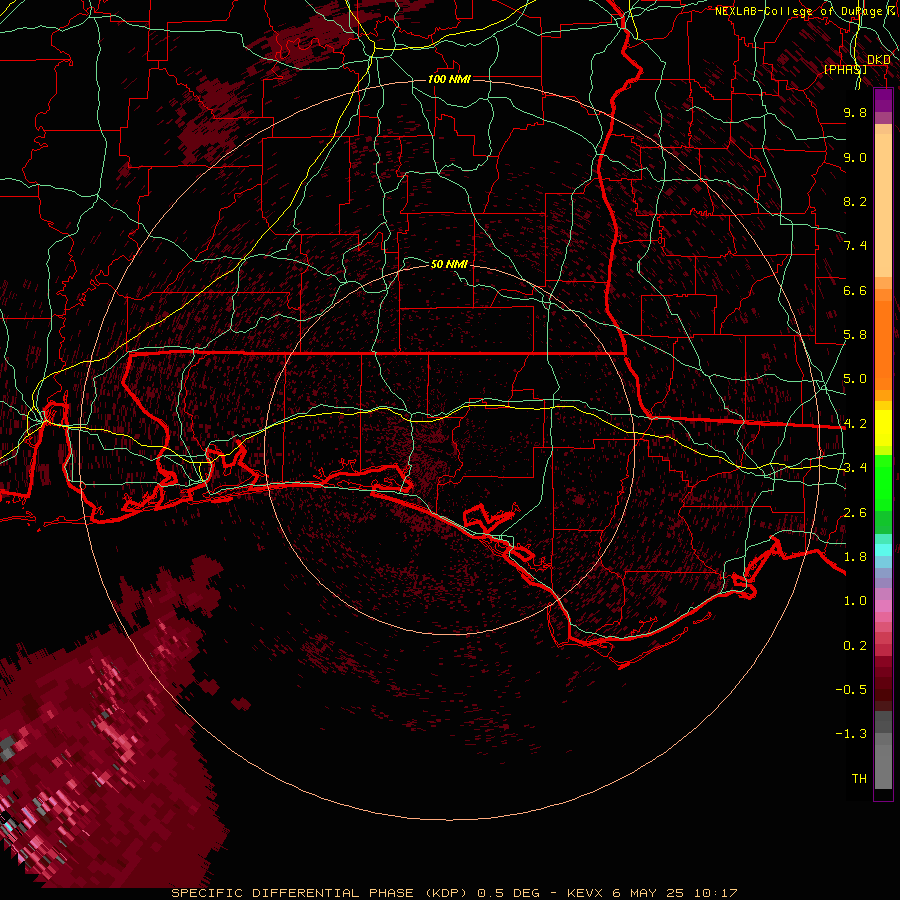
Task: Click the 0.5 DEG elevation text
Action: tap(509, 893)
